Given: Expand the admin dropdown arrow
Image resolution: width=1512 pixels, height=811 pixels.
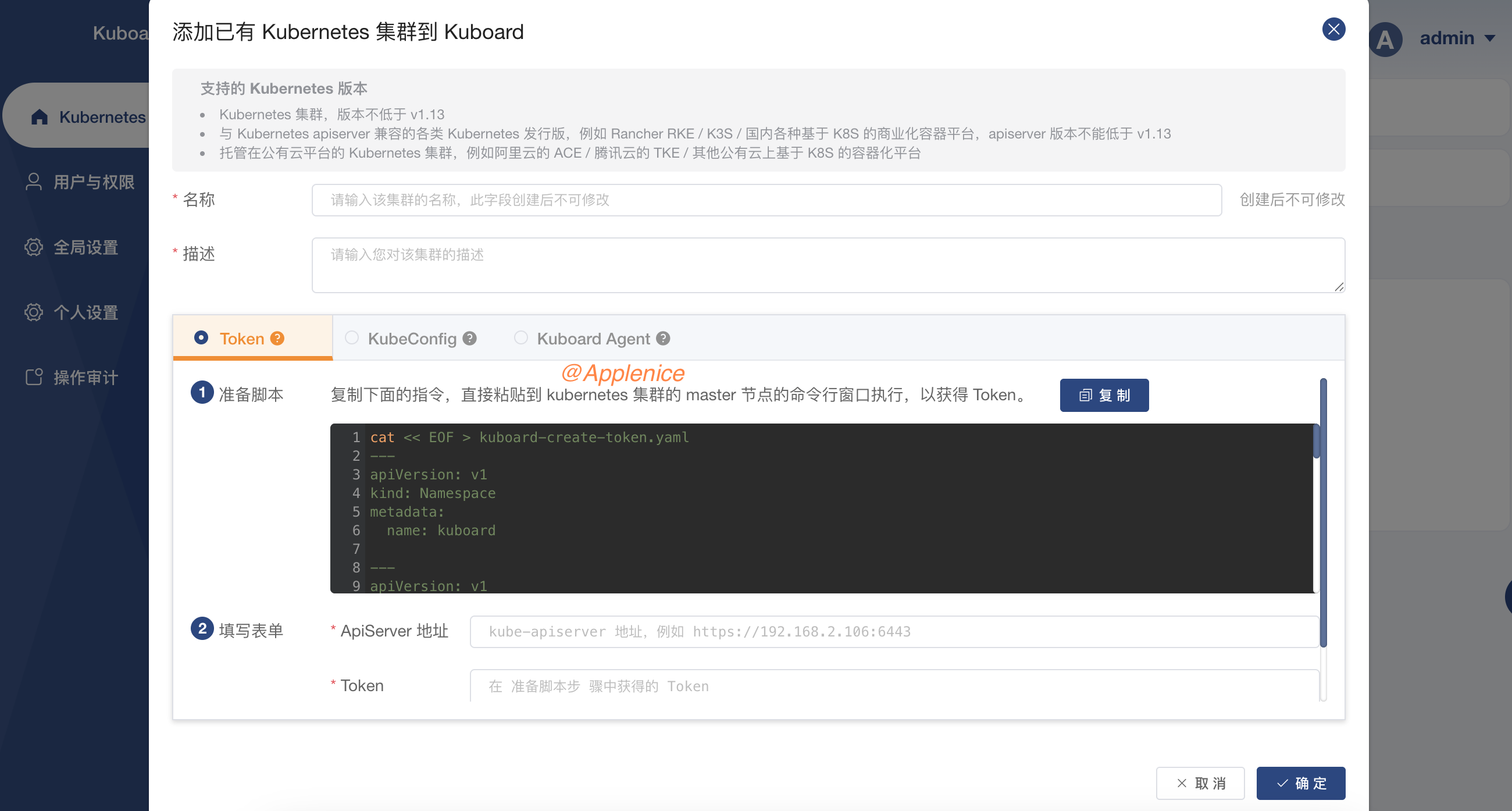Looking at the screenshot, I should pos(1489,39).
